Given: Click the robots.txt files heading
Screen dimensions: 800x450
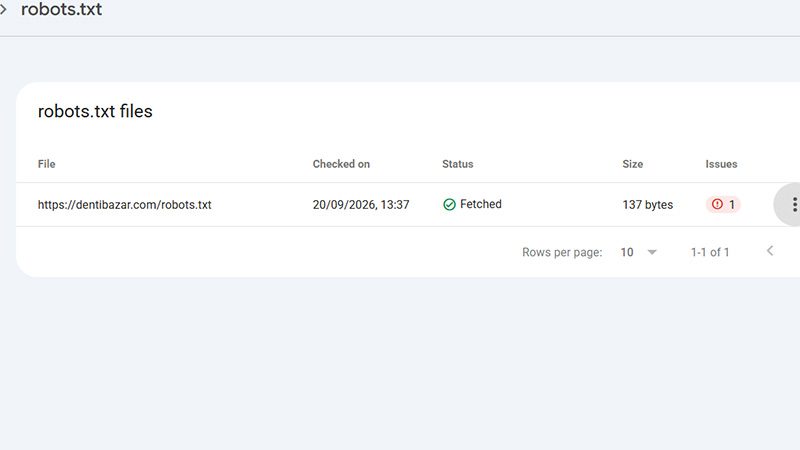Looking at the screenshot, I should tap(95, 111).
